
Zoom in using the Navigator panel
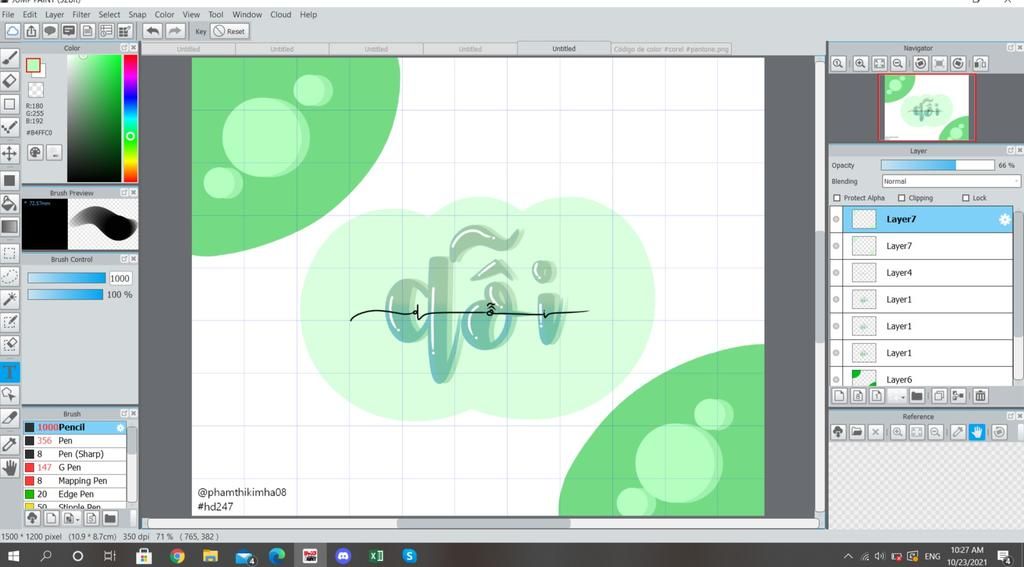860,63
